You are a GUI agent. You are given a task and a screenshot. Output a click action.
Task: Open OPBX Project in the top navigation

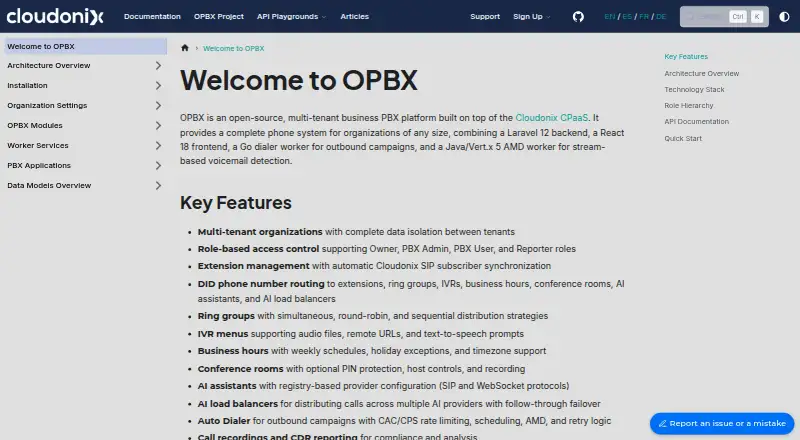point(218,16)
